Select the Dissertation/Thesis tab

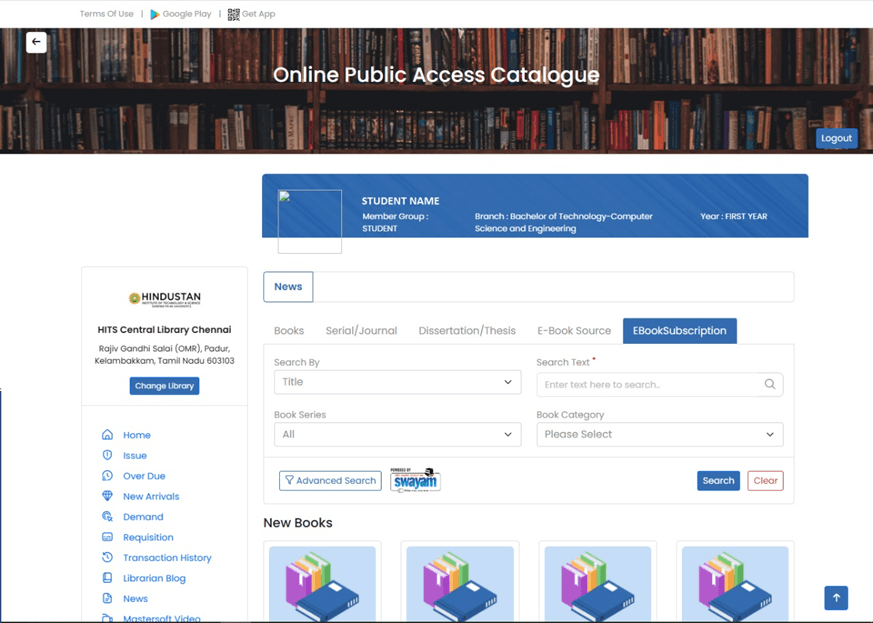click(x=467, y=331)
